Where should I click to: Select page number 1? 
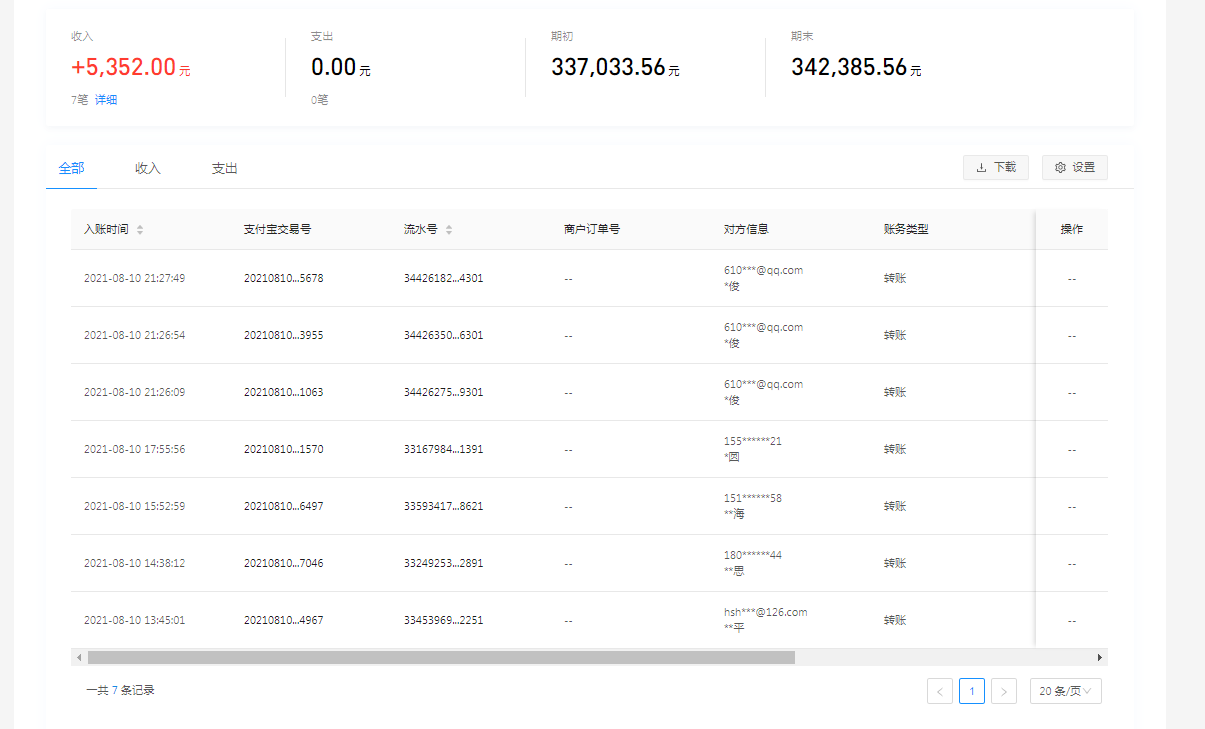pos(971,691)
